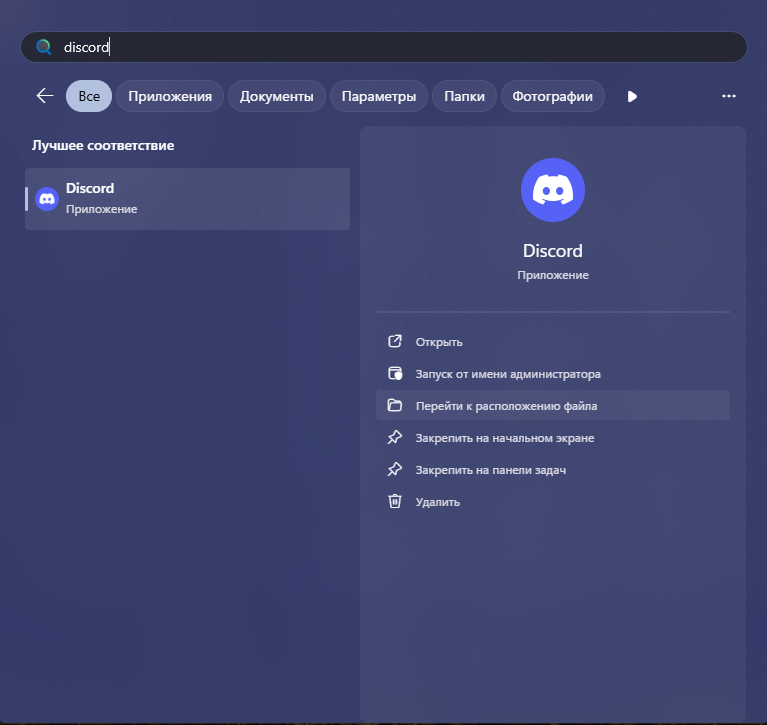Choose 'Перейти к расположению файла'
Image resolution: width=767 pixels, height=725 pixels.
(x=553, y=406)
